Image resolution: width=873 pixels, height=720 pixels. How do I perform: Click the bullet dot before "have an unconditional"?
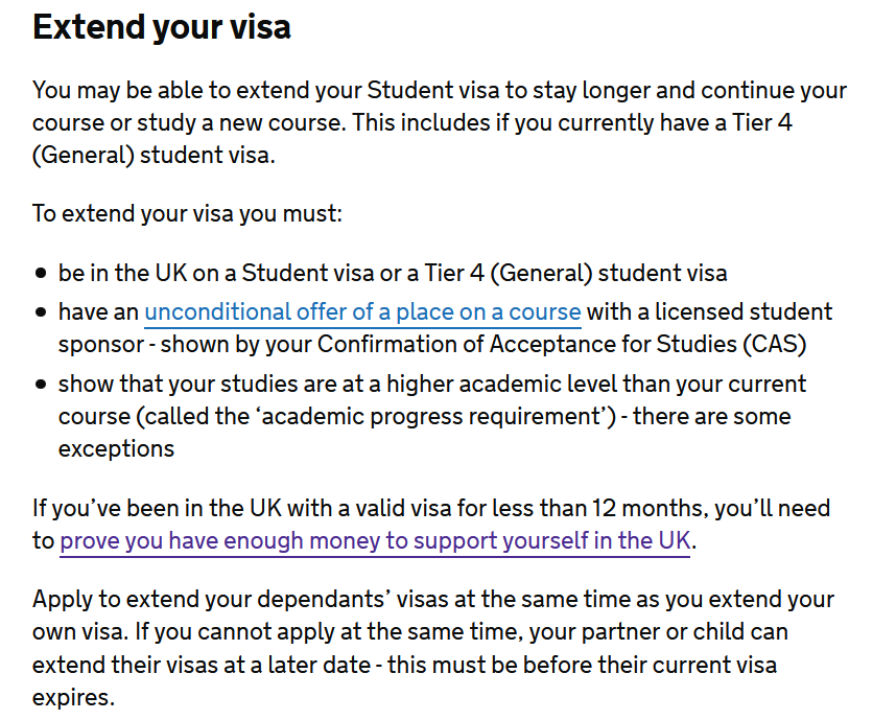tap(41, 312)
